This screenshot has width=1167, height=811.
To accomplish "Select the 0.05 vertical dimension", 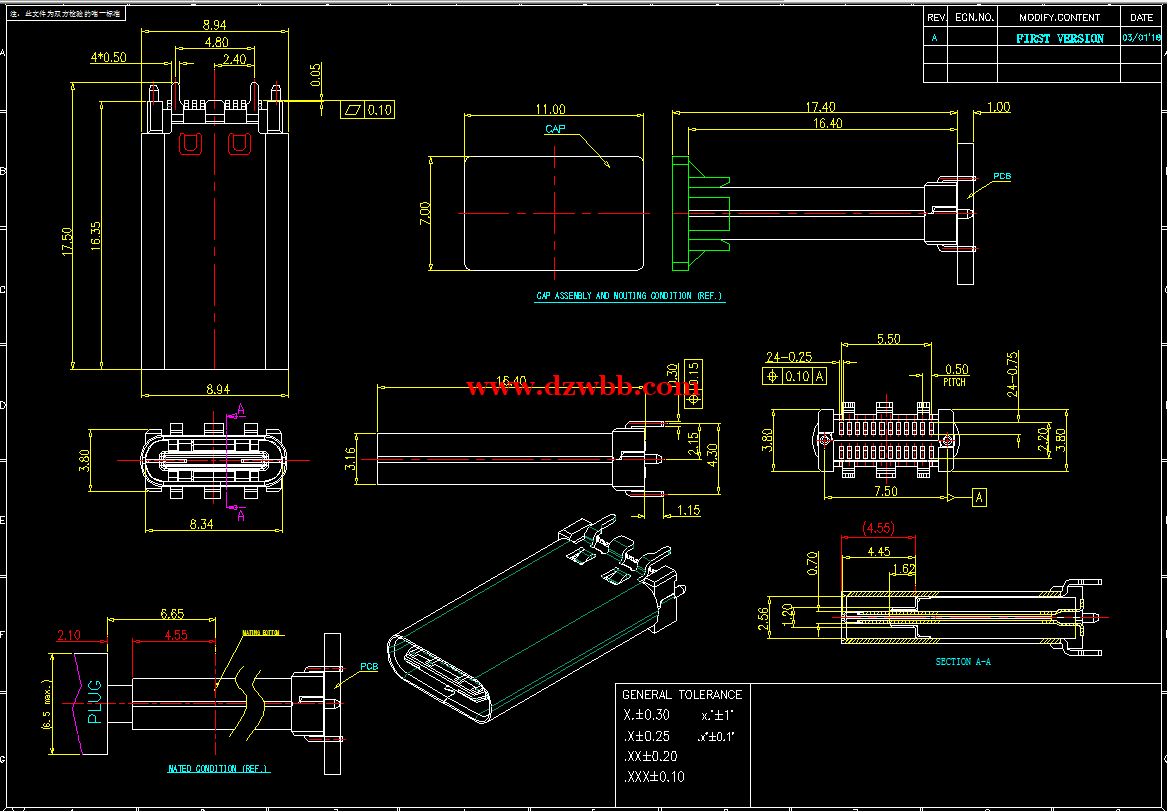I will (x=315, y=75).
